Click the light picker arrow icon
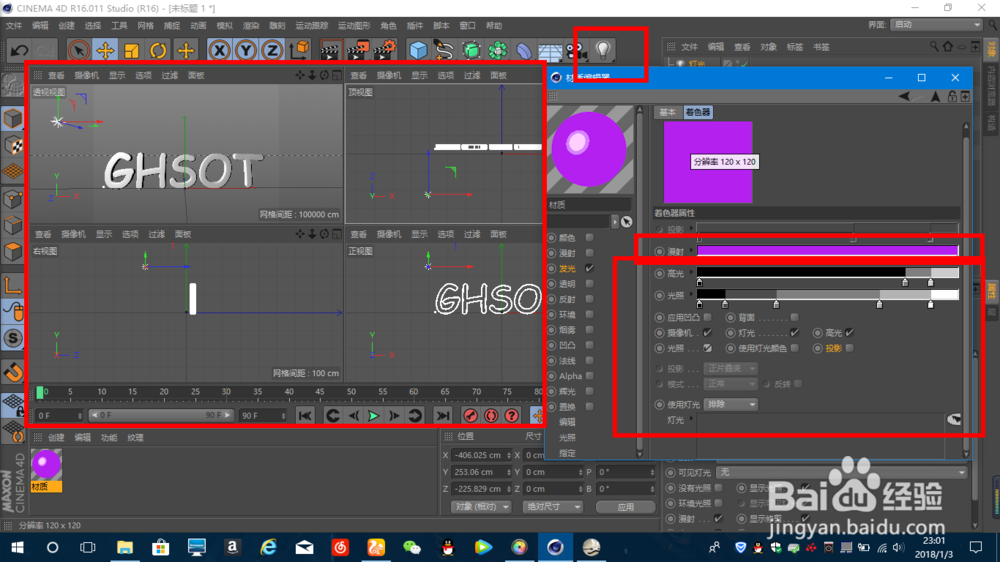The image size is (1000, 562). (954, 420)
